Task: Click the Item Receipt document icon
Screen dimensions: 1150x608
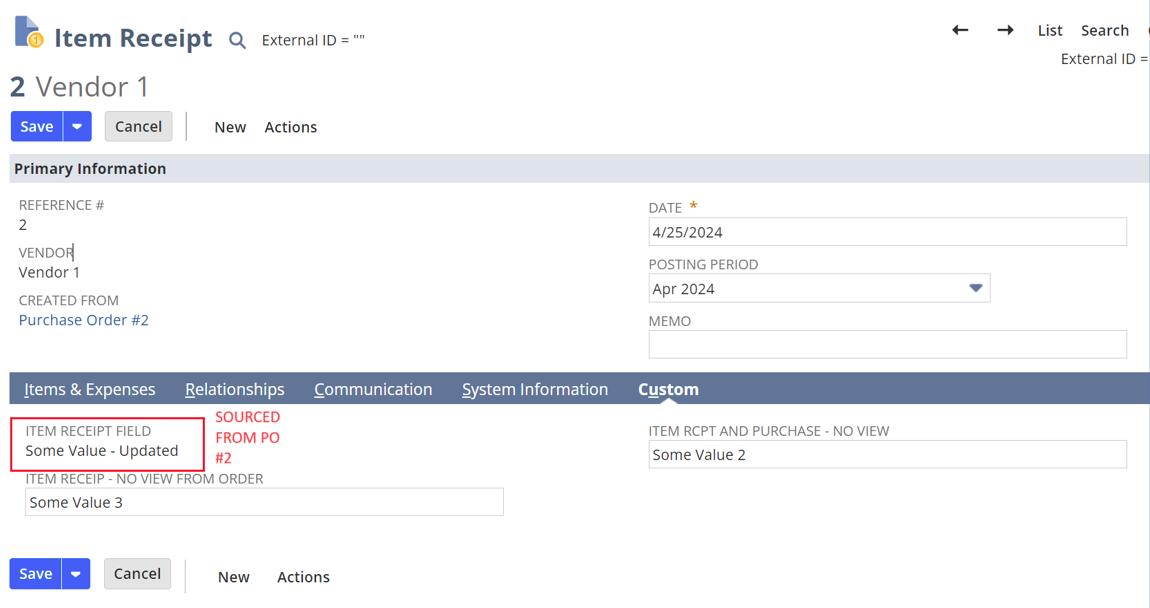Action: [x=28, y=33]
